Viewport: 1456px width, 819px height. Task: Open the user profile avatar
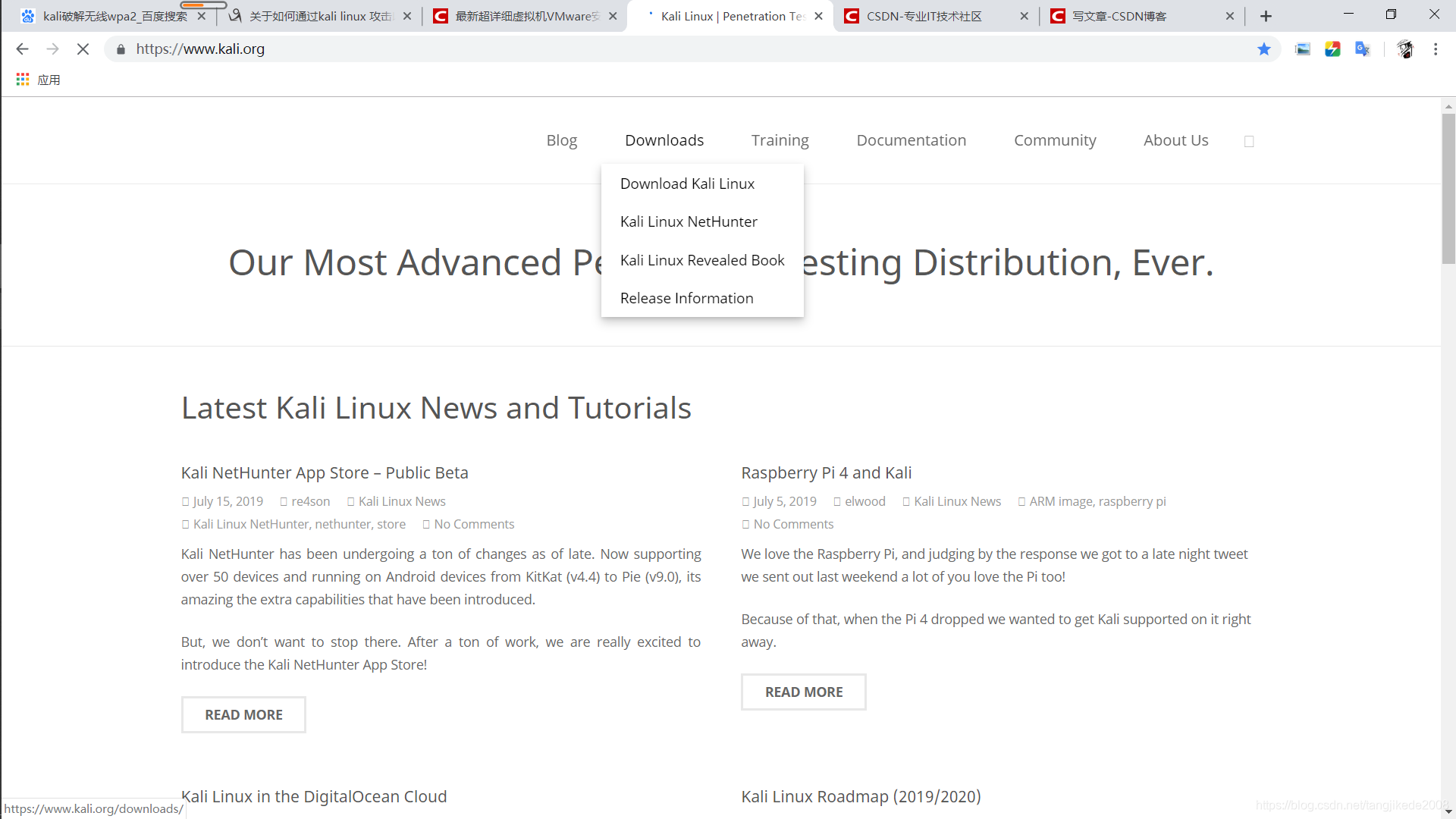click(1405, 49)
